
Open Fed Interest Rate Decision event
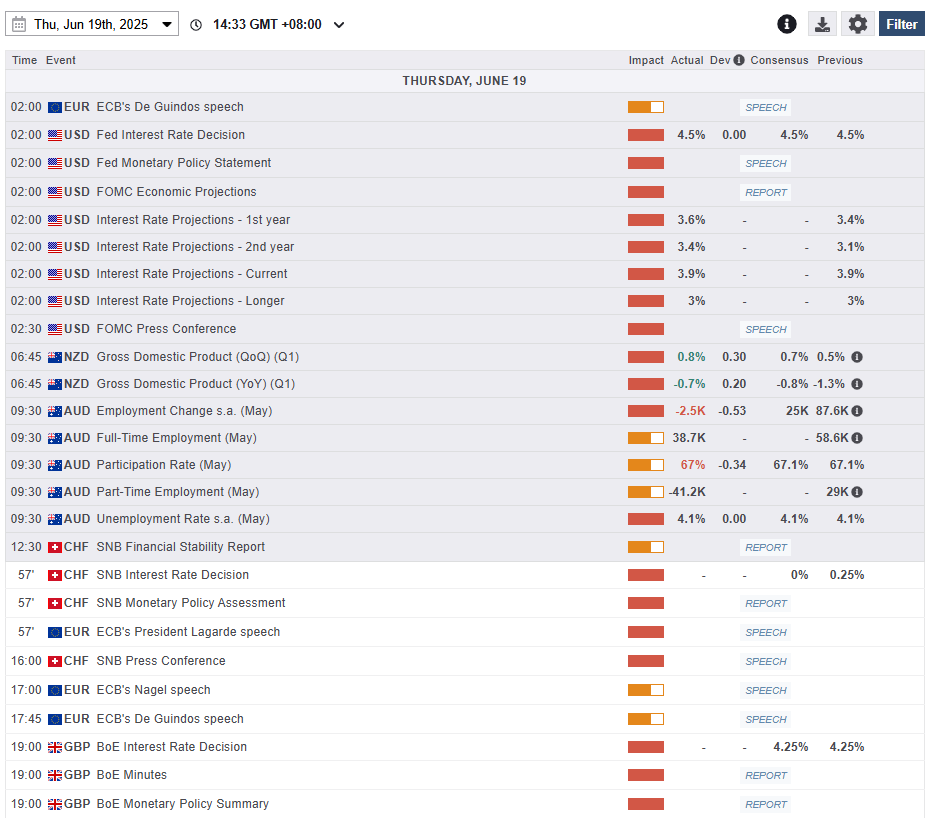click(x=170, y=135)
